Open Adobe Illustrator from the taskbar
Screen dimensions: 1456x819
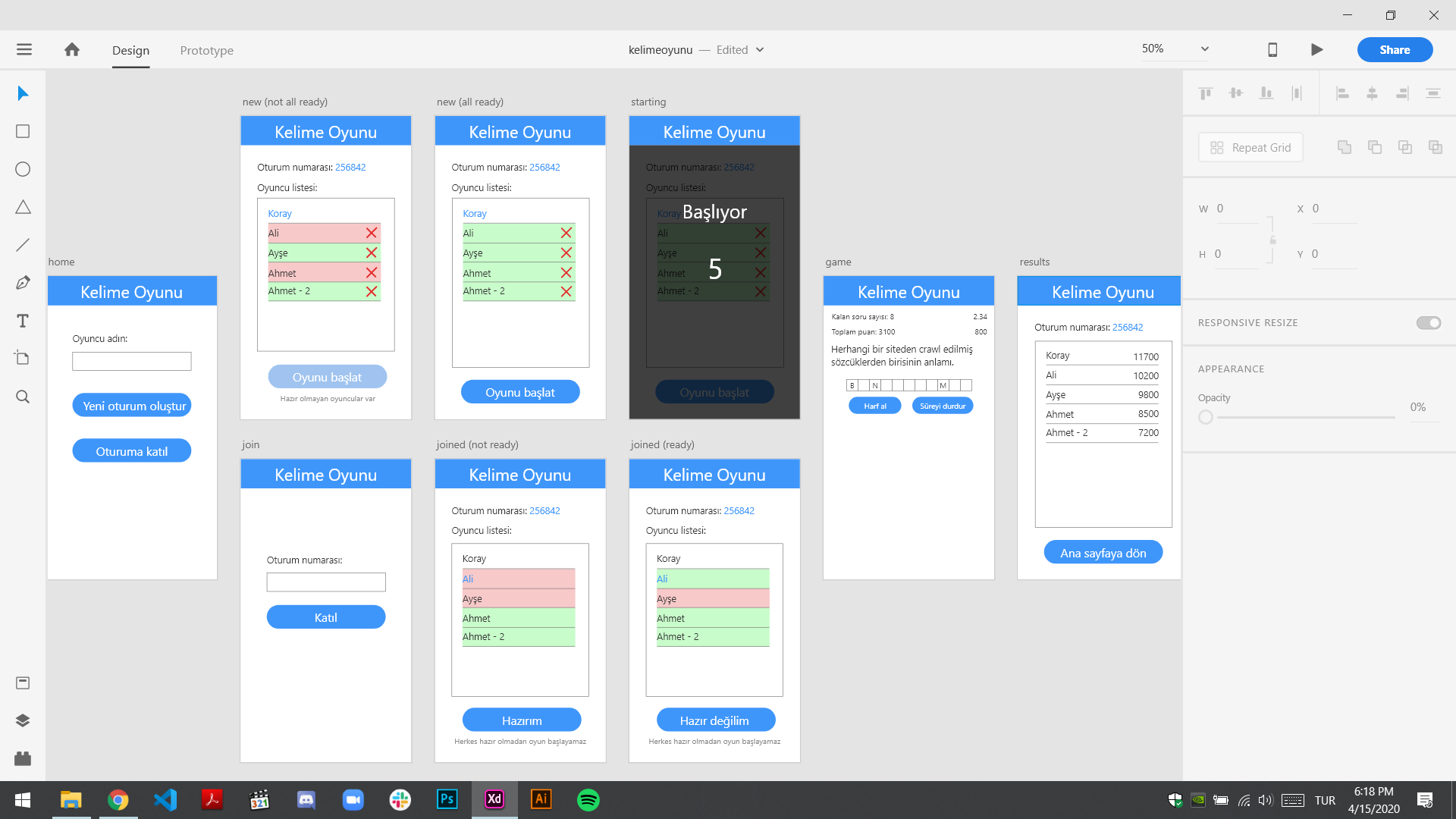pos(541,799)
